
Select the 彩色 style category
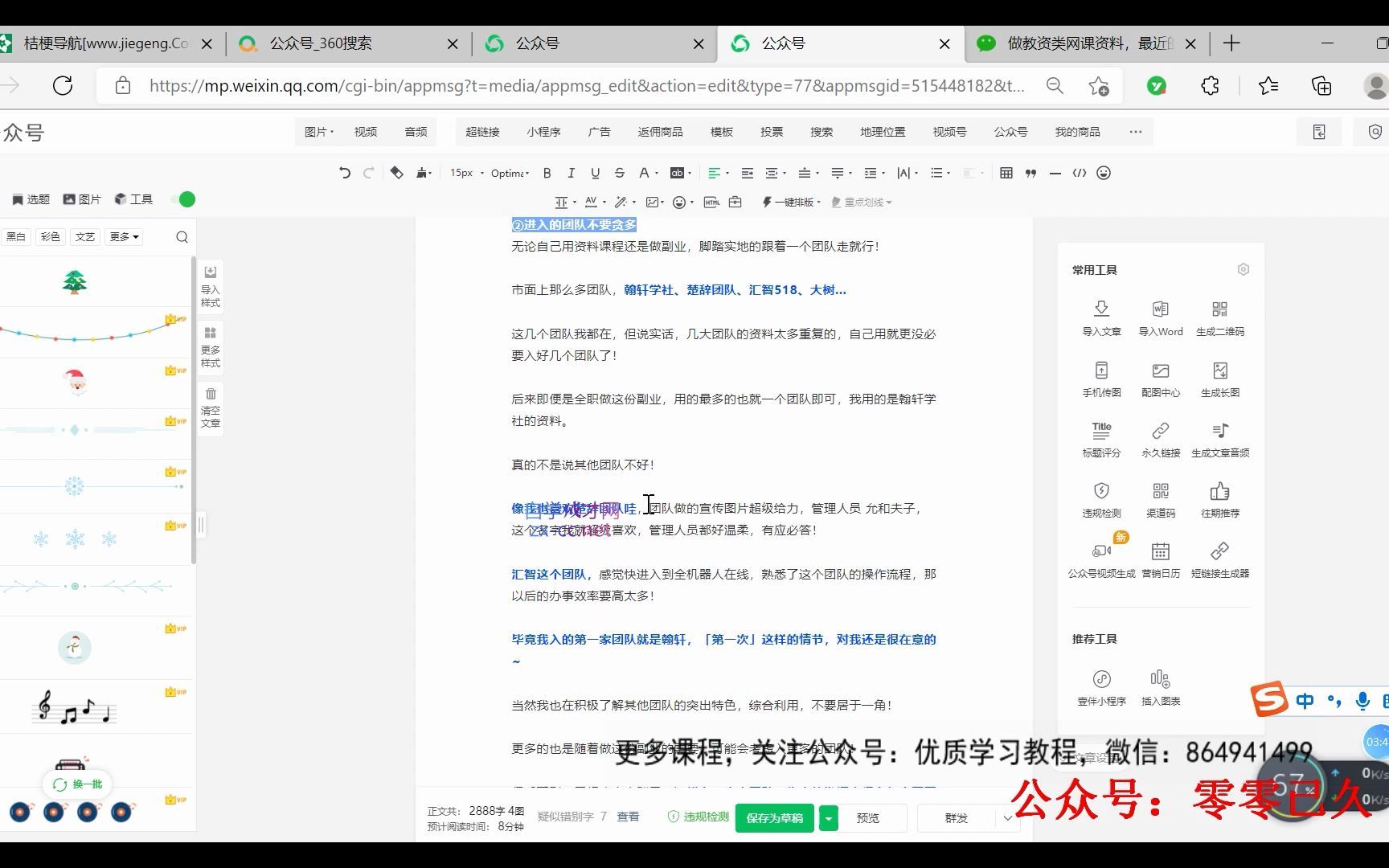point(49,235)
